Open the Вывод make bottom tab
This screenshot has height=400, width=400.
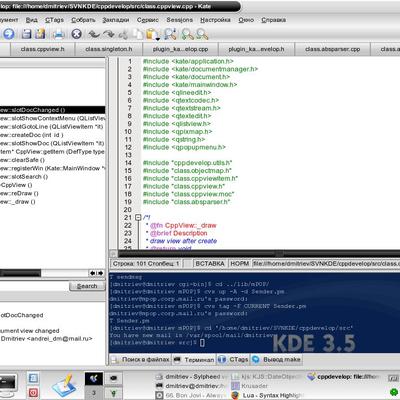pyautogui.click(x=277, y=360)
